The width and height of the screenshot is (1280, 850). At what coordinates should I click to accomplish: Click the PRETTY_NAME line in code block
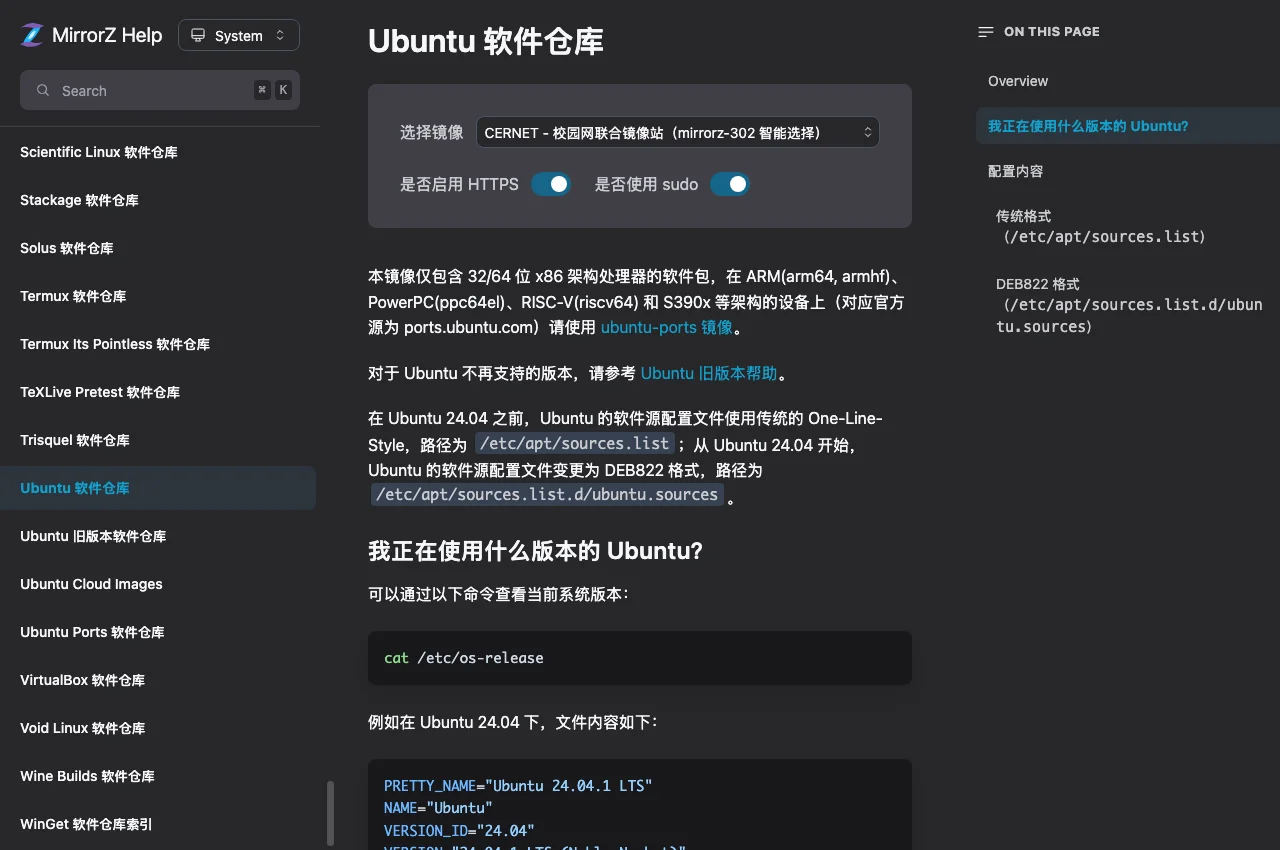[x=518, y=786]
